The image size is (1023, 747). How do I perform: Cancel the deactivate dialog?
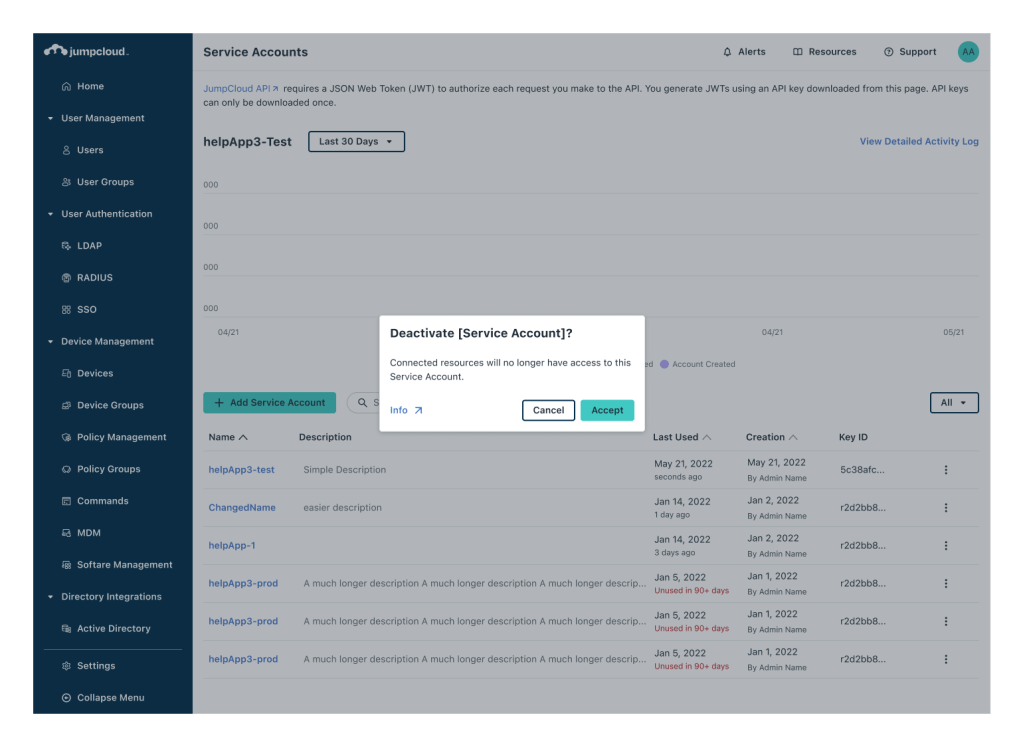pos(548,410)
